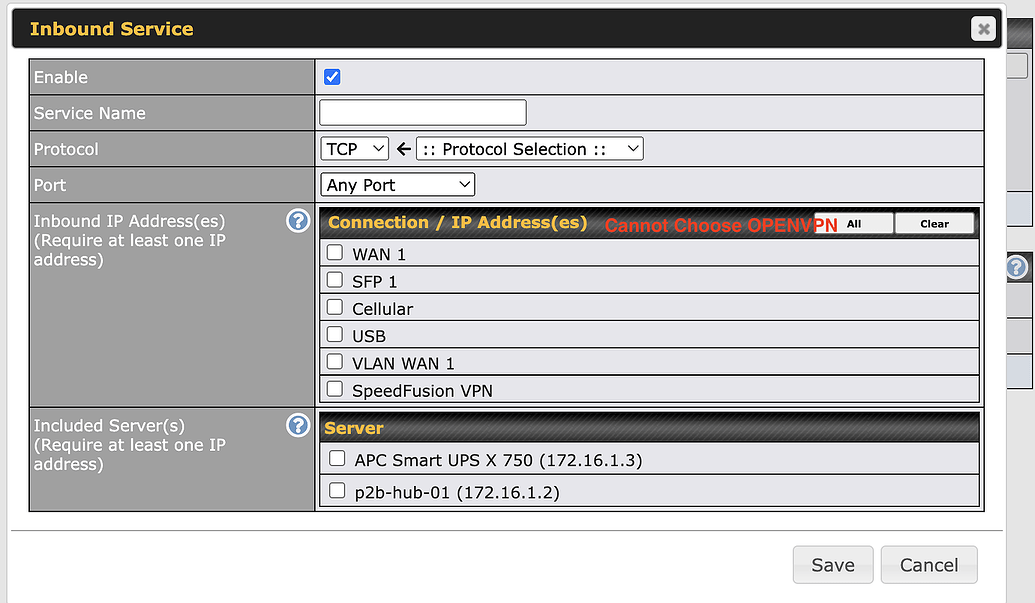The height and width of the screenshot is (603, 1035).
Task: Click the APC Smart UPS X 750 label
Action: tap(498, 460)
